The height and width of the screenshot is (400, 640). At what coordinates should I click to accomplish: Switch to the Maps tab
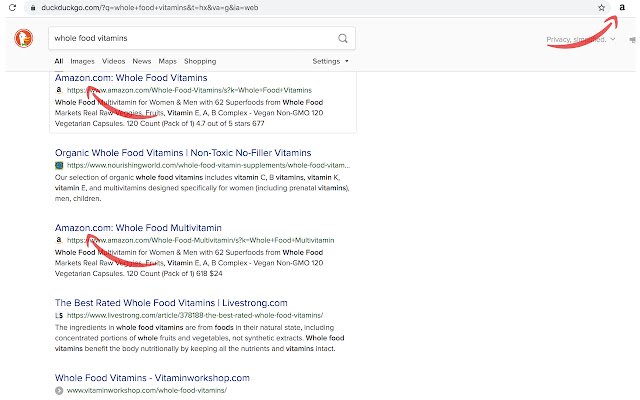[x=167, y=61]
